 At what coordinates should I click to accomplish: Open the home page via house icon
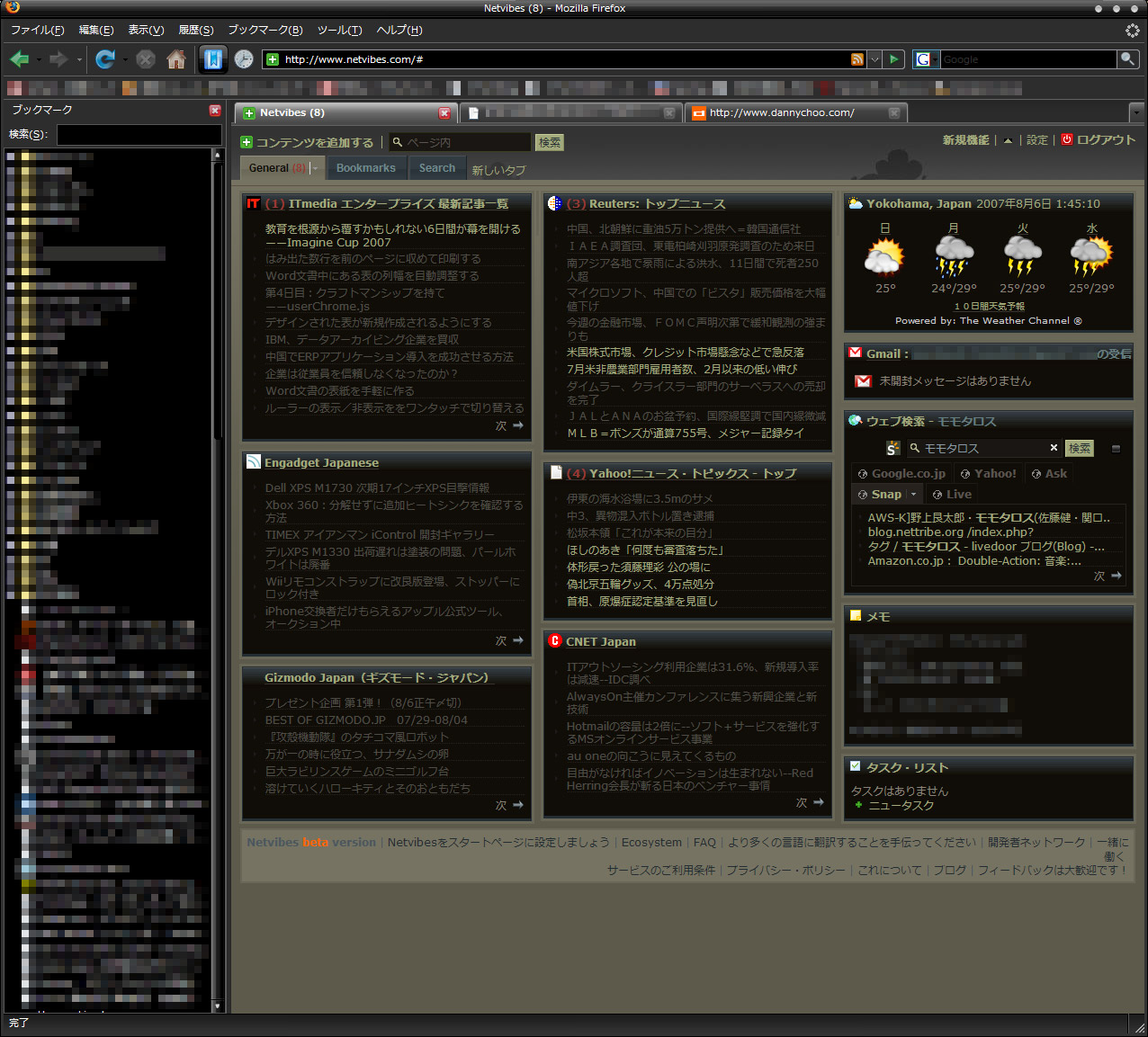[176, 59]
